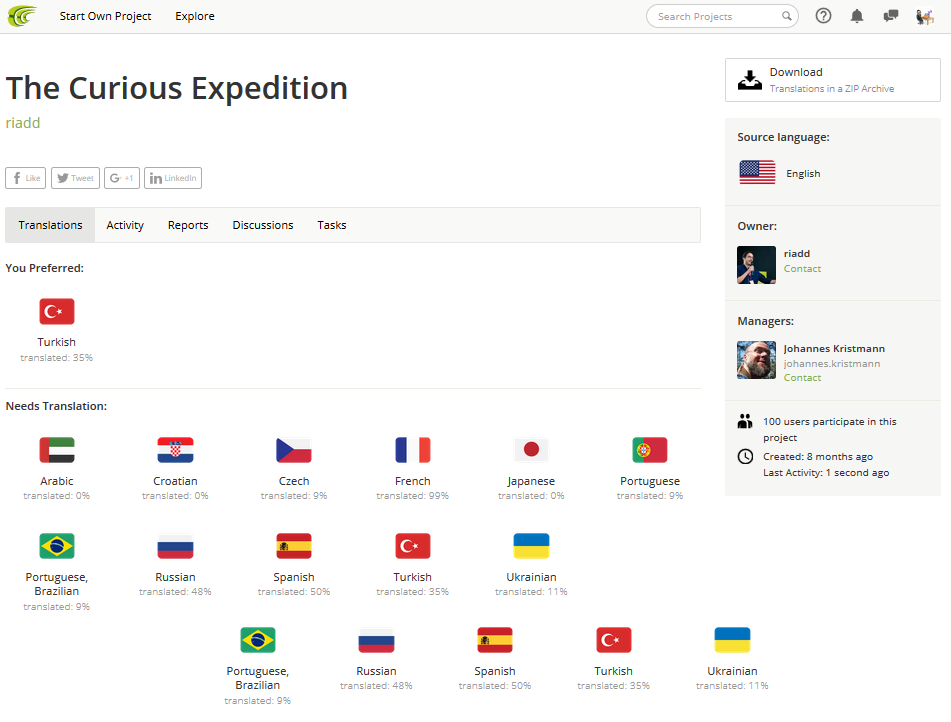
Task: Click the Crowdin logo in the header
Action: 22,16
